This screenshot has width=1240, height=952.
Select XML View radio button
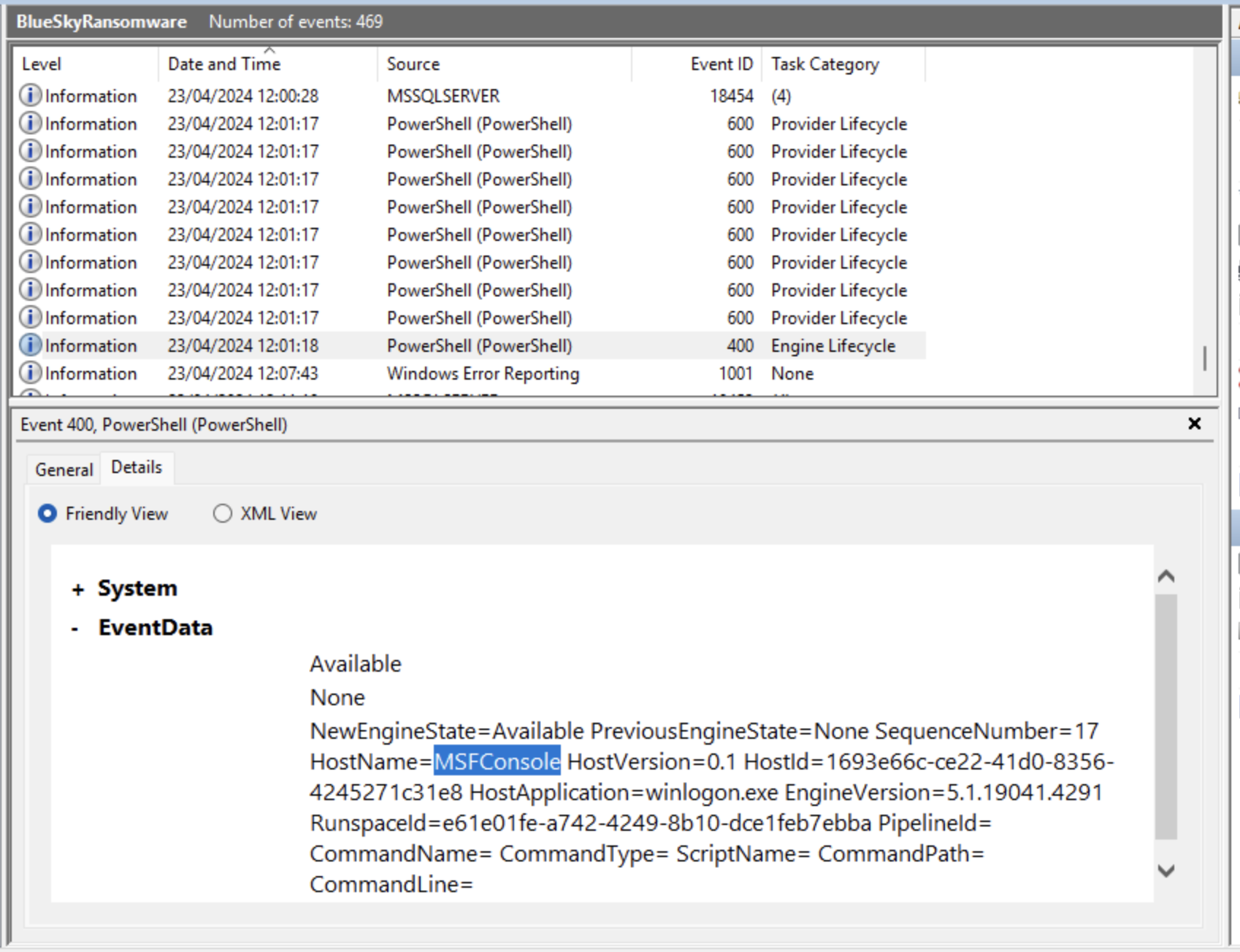pos(222,514)
